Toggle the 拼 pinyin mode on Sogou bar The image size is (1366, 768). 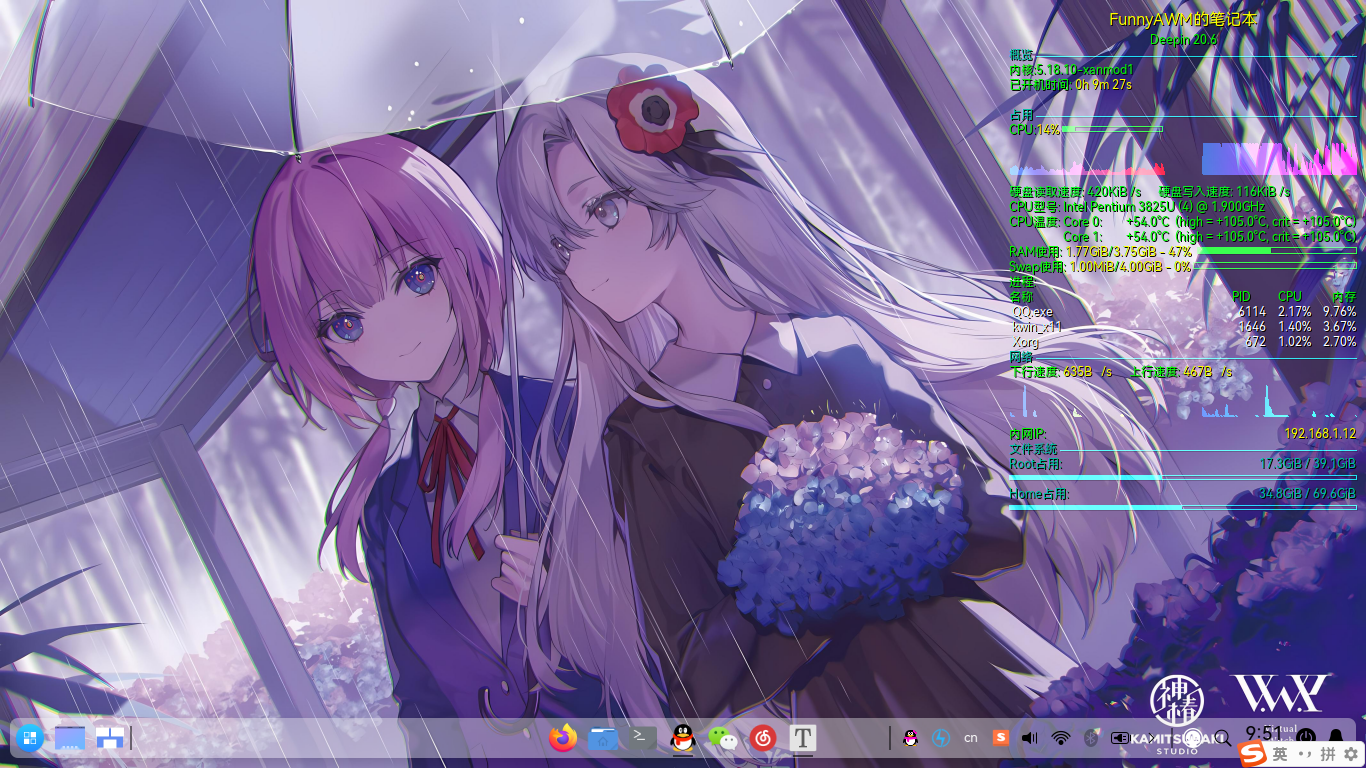pos(1328,753)
